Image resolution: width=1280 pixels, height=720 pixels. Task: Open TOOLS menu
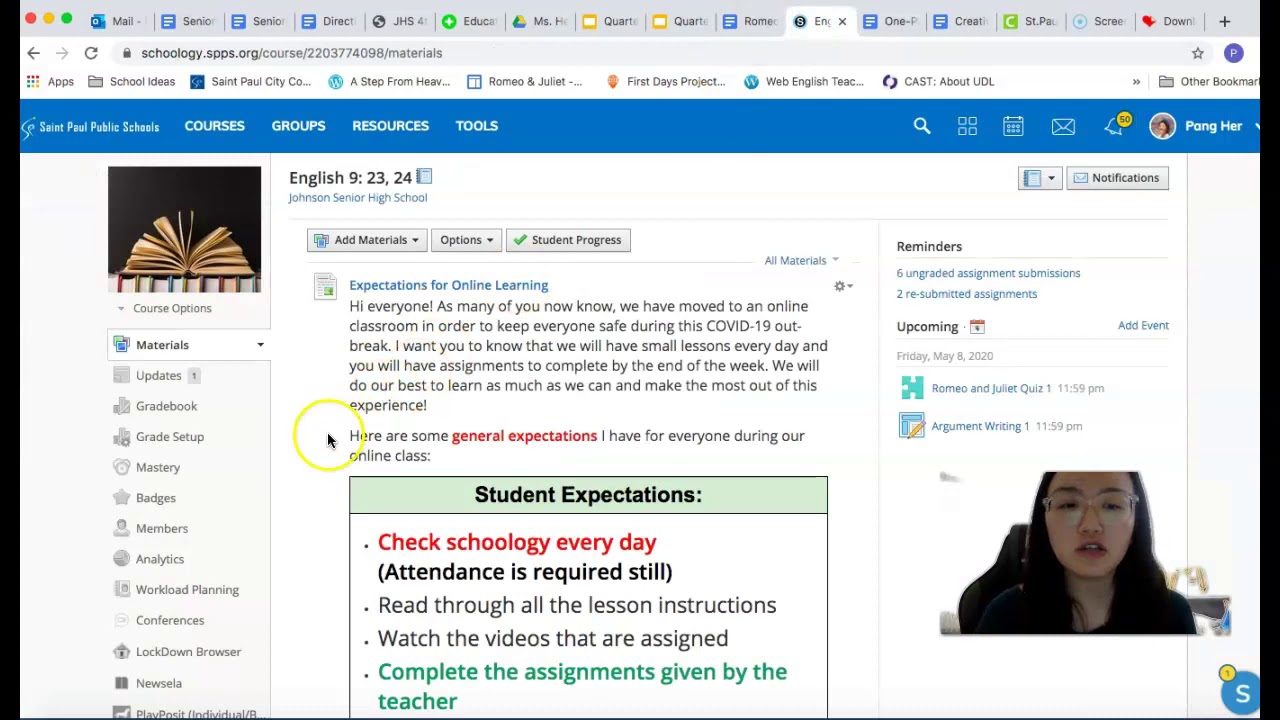click(476, 126)
